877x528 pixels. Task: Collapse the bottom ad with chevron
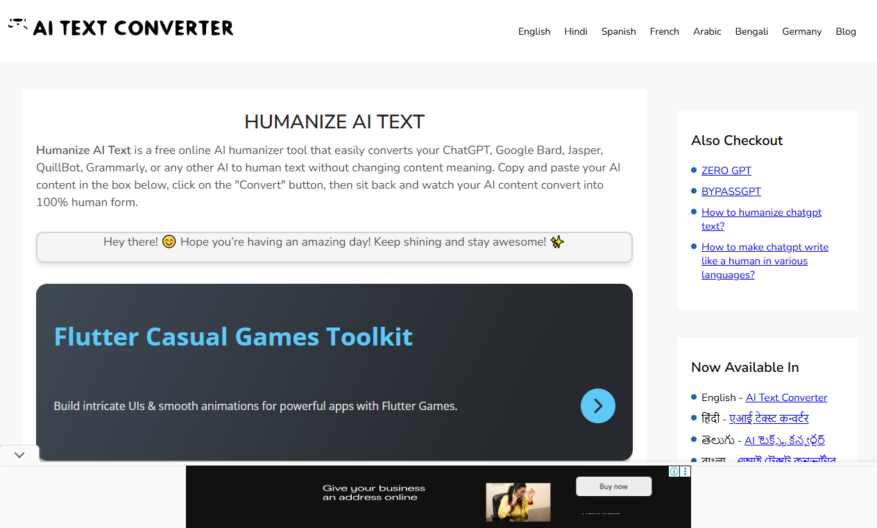tap(20, 455)
